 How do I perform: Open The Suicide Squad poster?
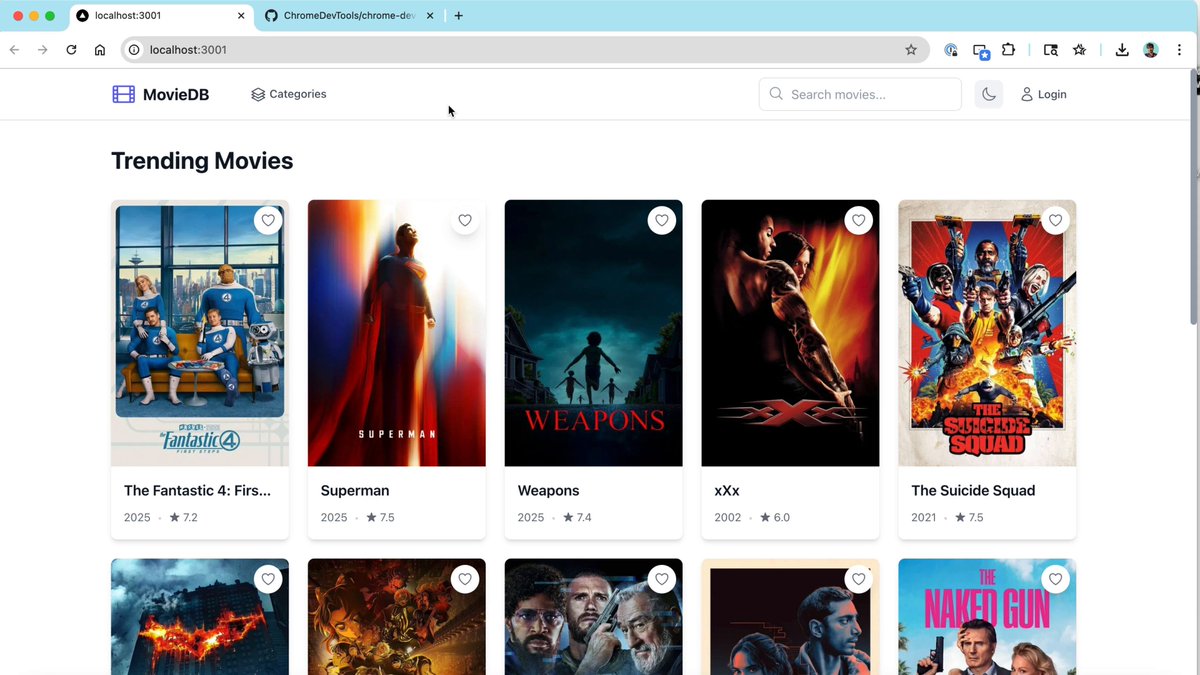click(987, 333)
